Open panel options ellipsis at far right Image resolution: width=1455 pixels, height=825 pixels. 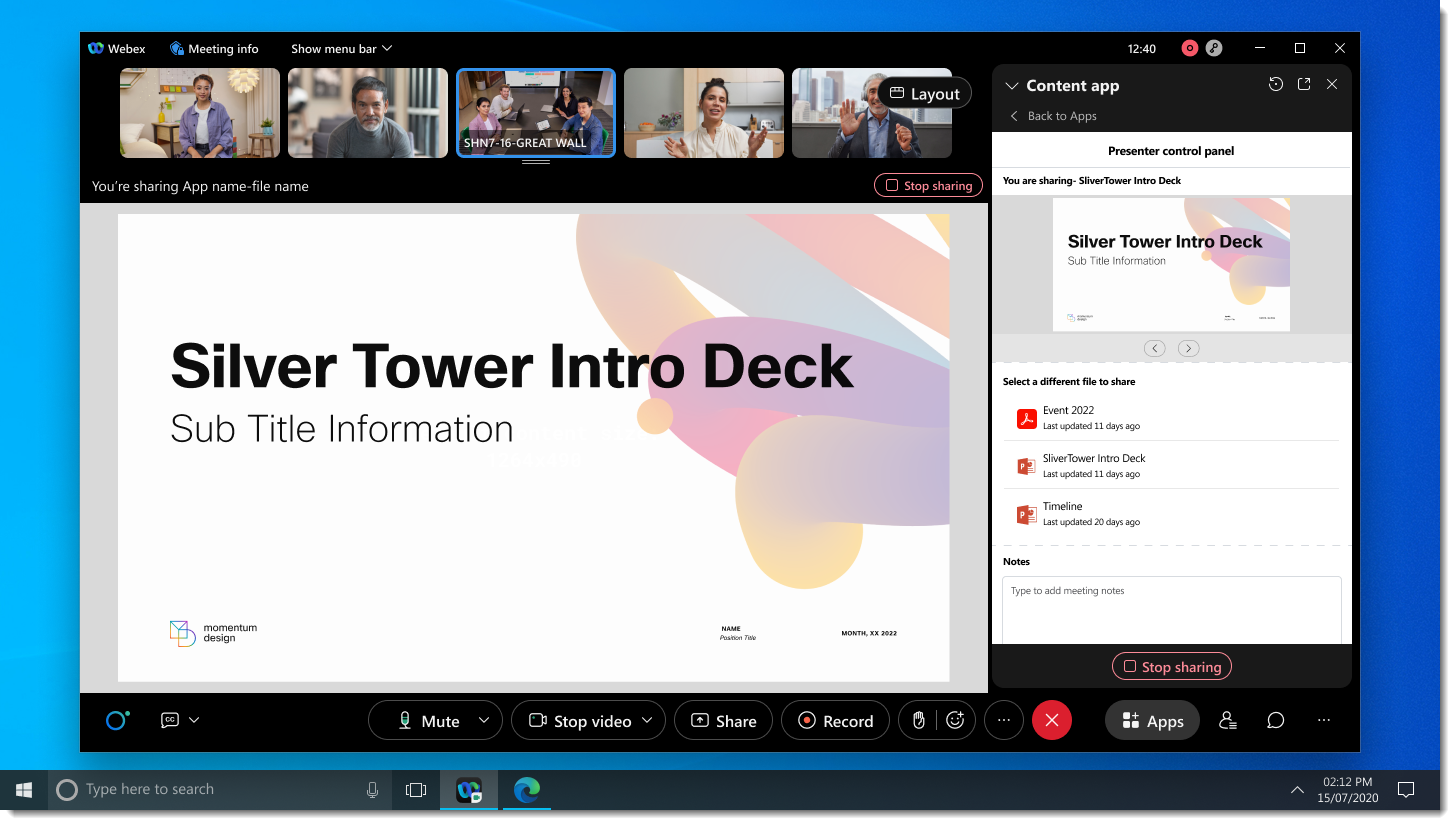(x=1324, y=720)
